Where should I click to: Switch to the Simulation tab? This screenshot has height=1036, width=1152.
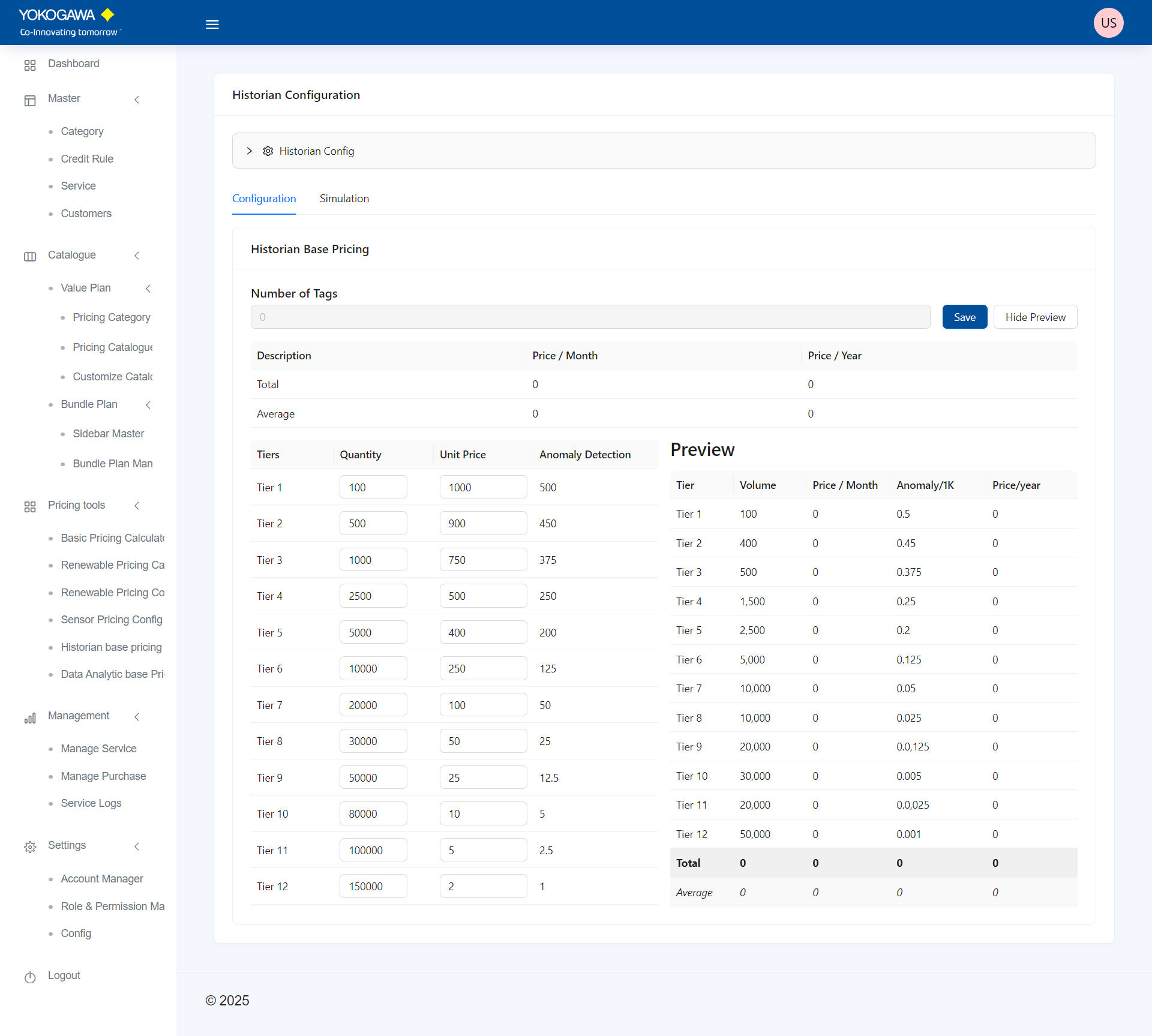[344, 199]
